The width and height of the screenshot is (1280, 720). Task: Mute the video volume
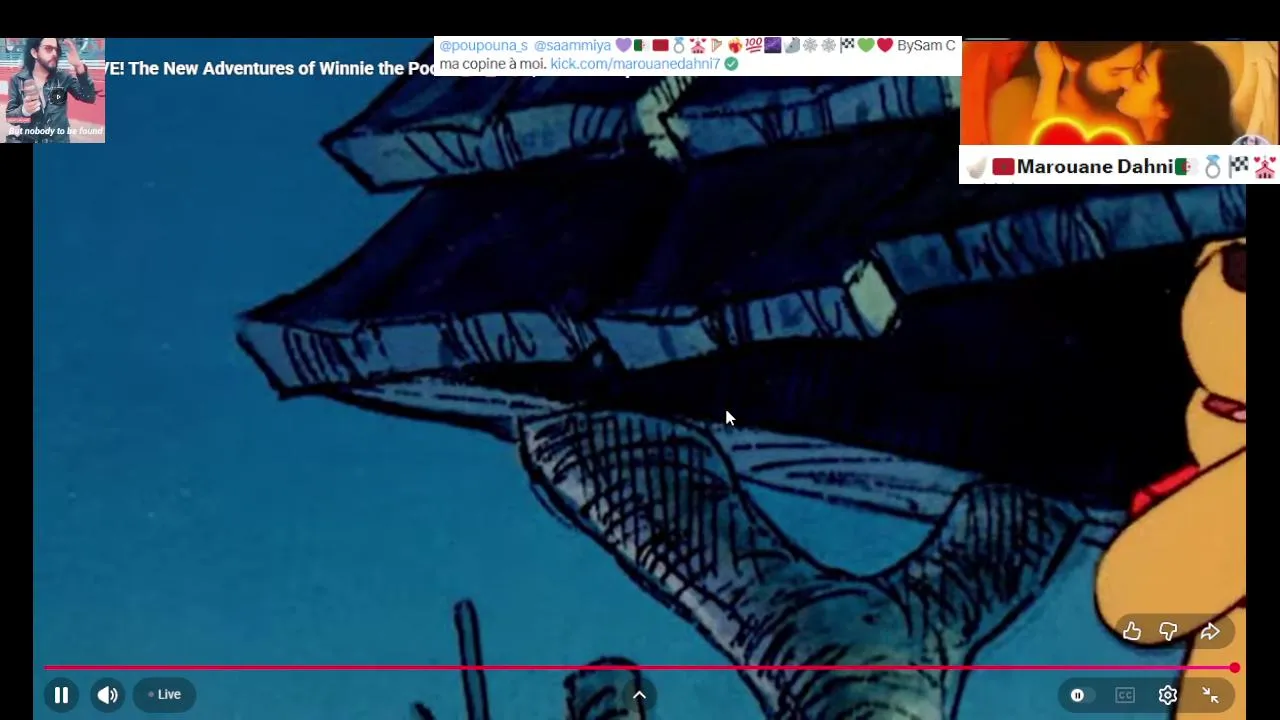107,695
